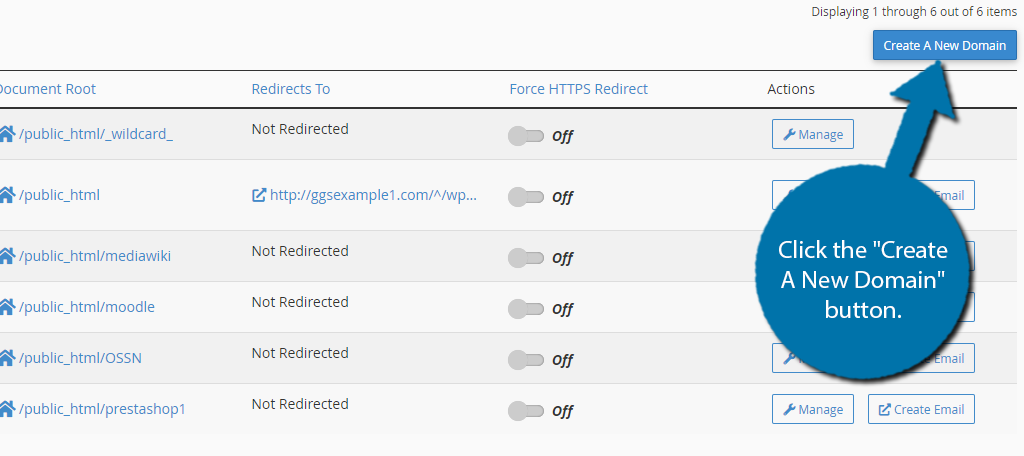This screenshot has height=456, width=1024.
Task: Open the /public_html/_wildcard_ document root link
Action: (x=96, y=135)
